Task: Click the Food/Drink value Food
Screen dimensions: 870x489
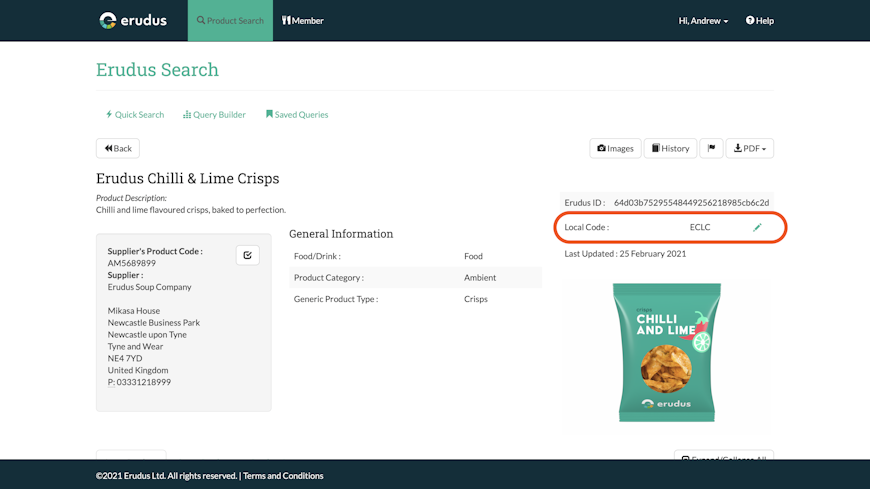Action: coord(473,256)
